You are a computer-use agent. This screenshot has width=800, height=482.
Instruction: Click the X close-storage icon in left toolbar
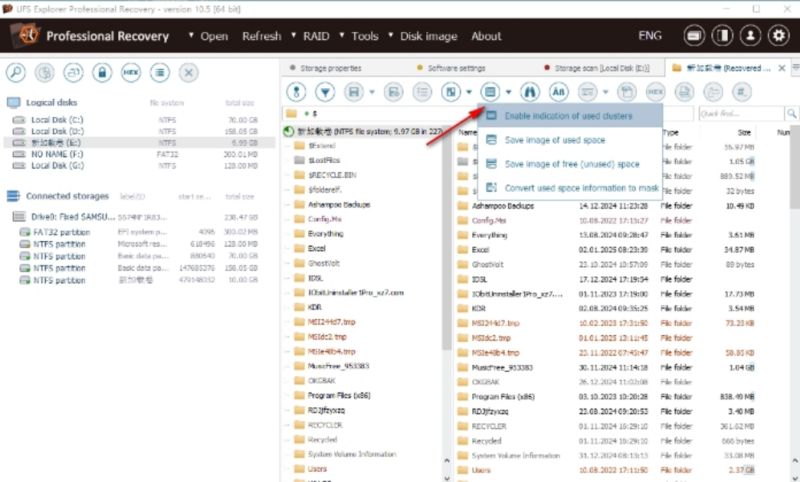tap(188, 72)
